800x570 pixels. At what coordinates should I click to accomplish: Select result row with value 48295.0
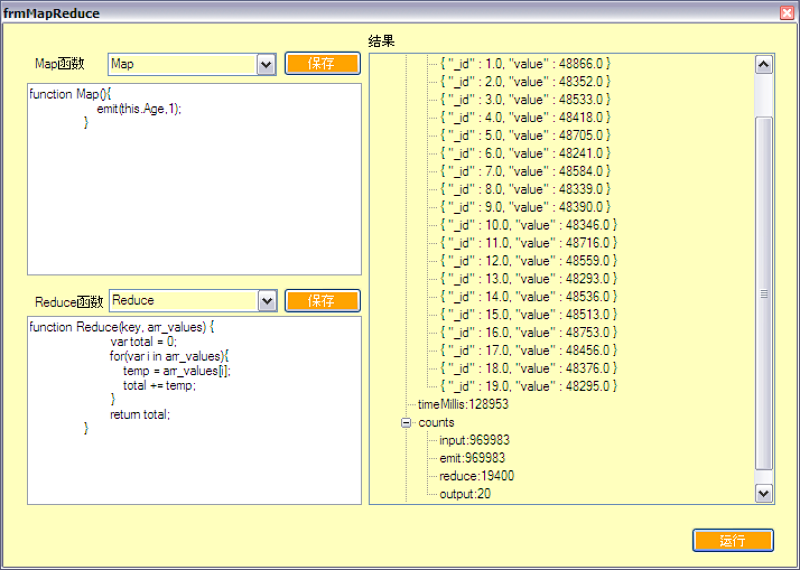(x=529, y=386)
